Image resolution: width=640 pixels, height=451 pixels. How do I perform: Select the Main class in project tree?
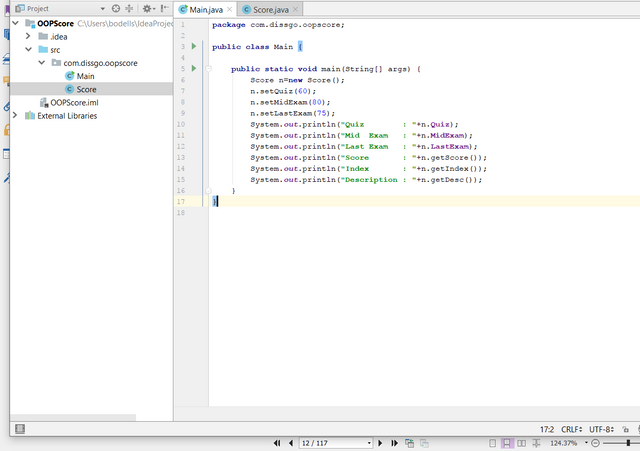85,76
